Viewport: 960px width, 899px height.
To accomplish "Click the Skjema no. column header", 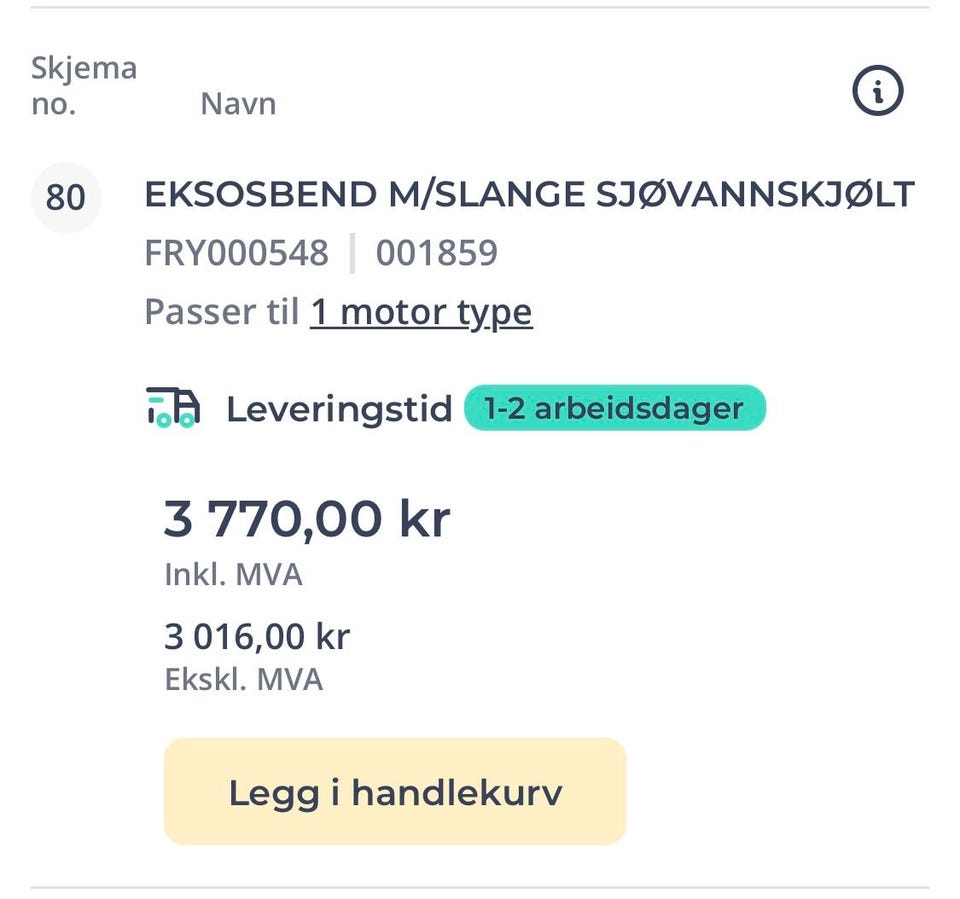I will pos(83,86).
